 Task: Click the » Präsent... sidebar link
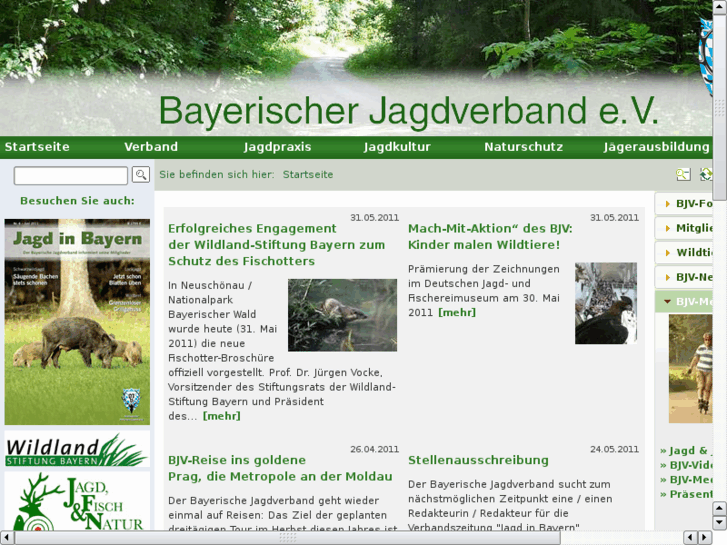686,494
